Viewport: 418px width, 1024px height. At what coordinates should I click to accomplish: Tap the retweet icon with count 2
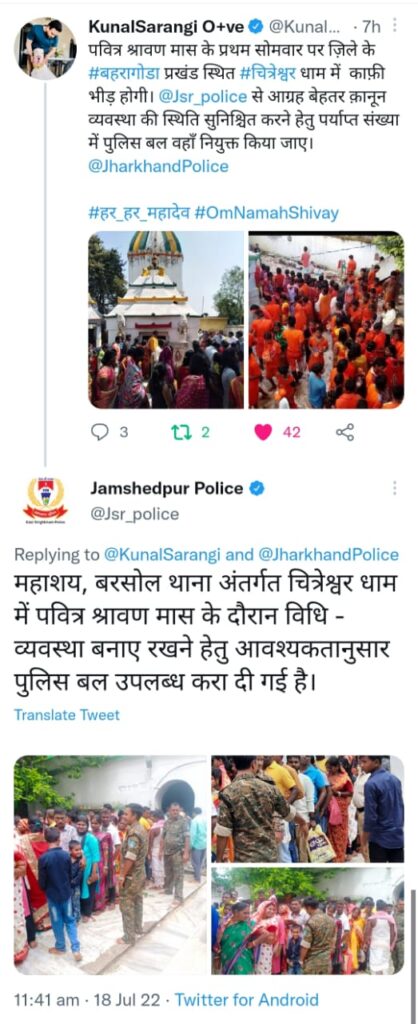[179, 432]
